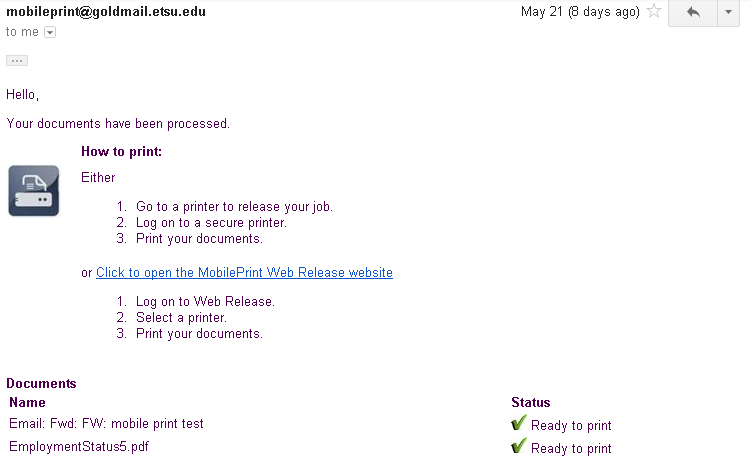Viewport: 750px width, 471px height.
Task: Click the green checkmark beside EmploymentStatus5.pdf
Action: pos(519,447)
